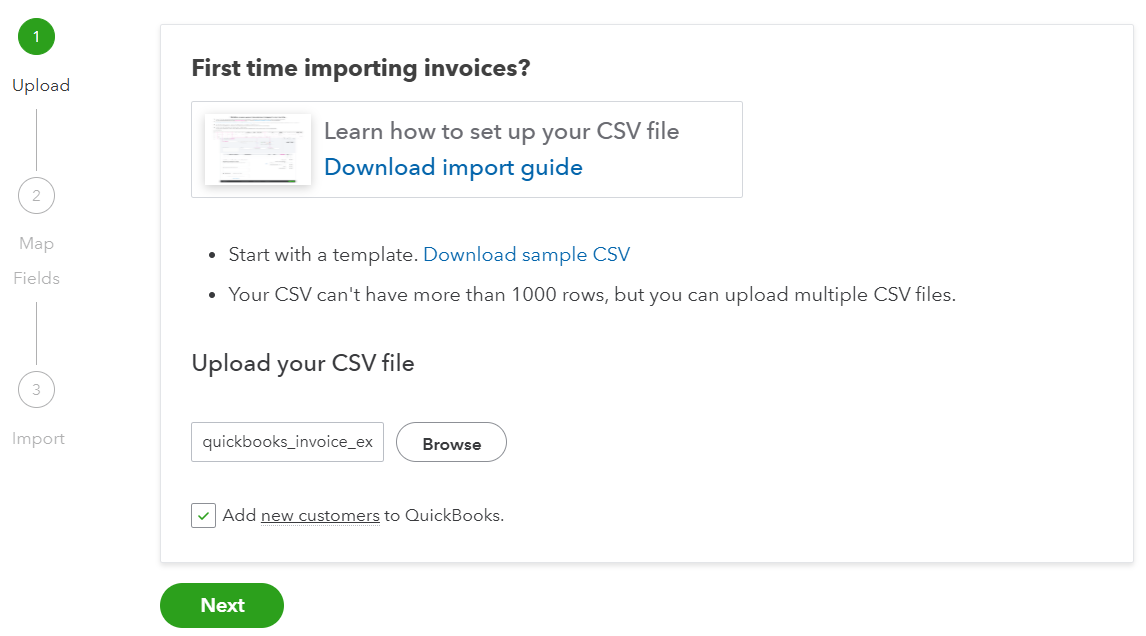Click the underlined new customers link

[x=320, y=515]
